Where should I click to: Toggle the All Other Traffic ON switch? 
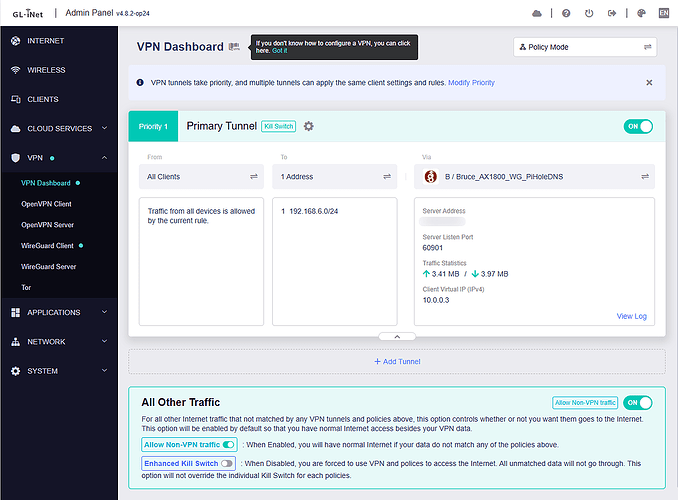[x=638, y=403]
